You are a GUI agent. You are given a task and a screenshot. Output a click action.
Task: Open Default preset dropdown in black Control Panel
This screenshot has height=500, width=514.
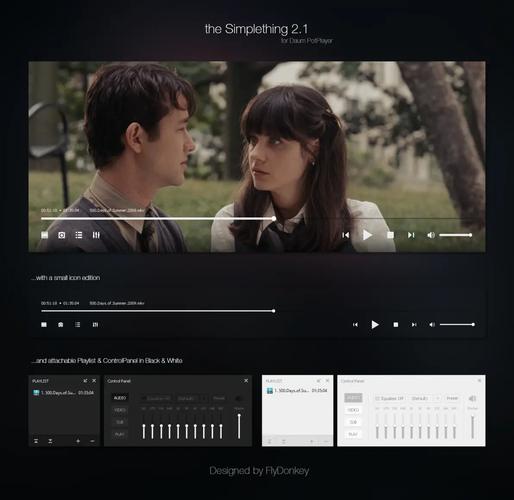[x=192, y=398]
